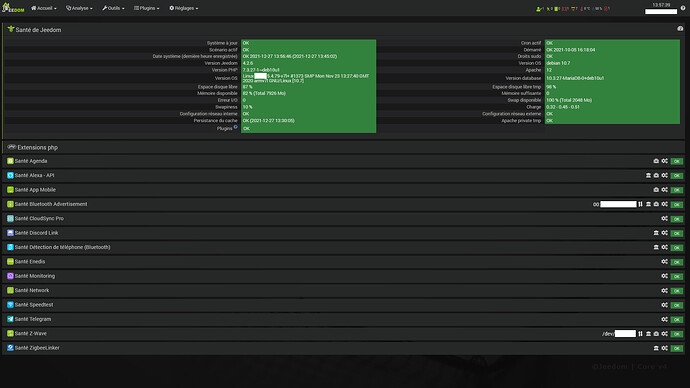Open gears icon on Santé Speedtest row
Viewport: 690px width, 388px height.
point(664,305)
